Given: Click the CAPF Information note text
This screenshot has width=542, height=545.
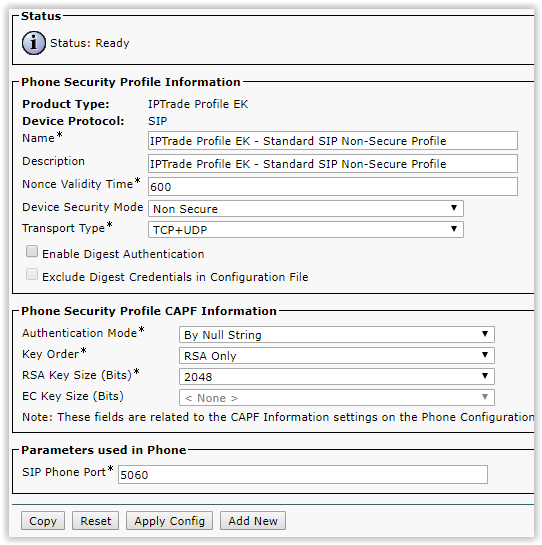Looking at the screenshot, I should (x=278, y=417).
